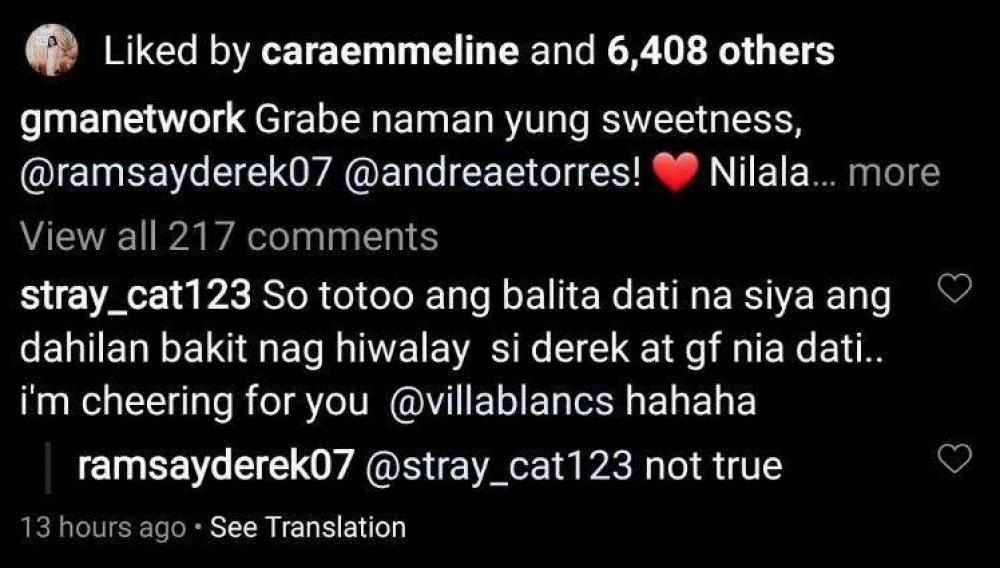Like the stray_cat123 comment with heart icon
The height and width of the screenshot is (568, 1000).
[955, 289]
